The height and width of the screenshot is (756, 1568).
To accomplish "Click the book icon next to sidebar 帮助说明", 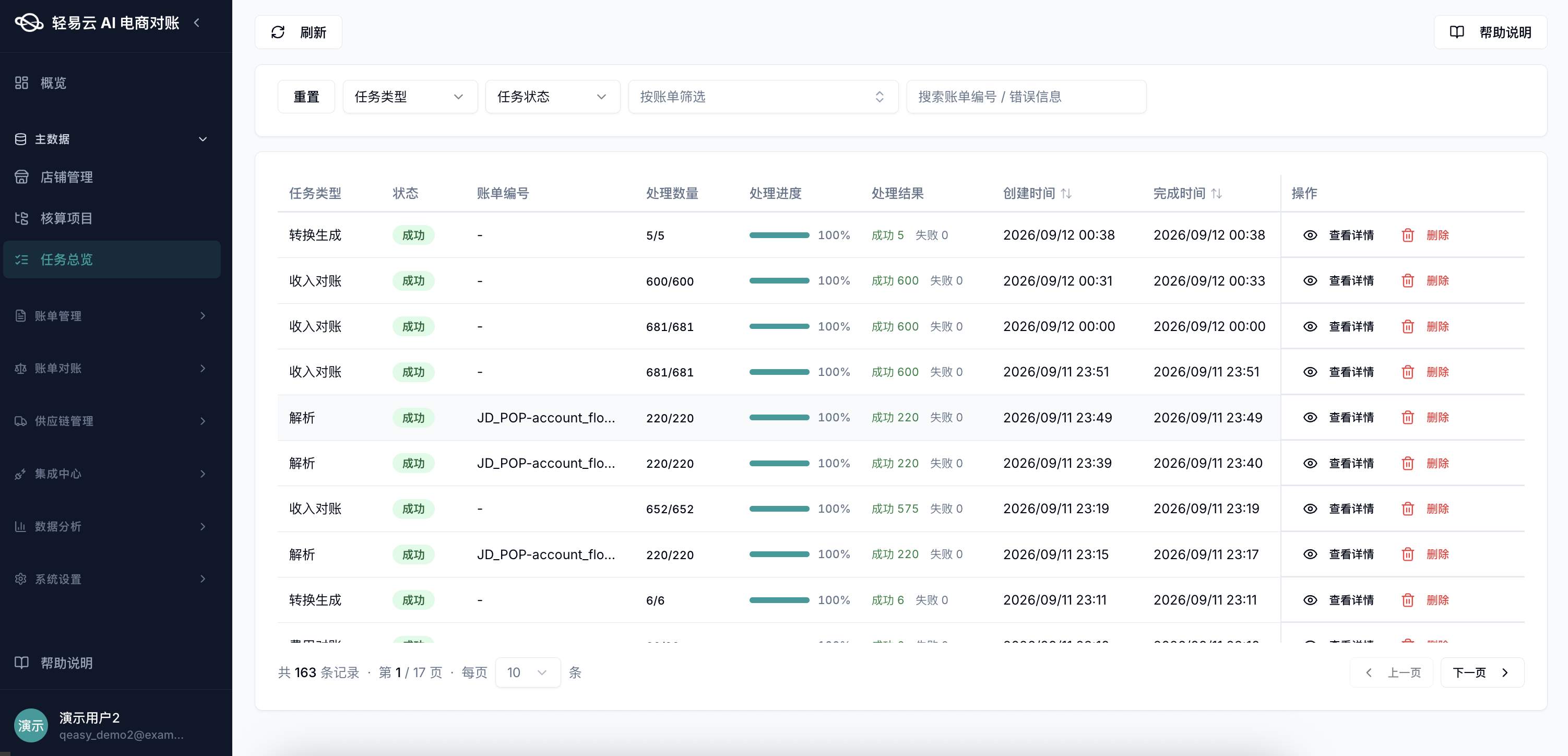I will (22, 663).
